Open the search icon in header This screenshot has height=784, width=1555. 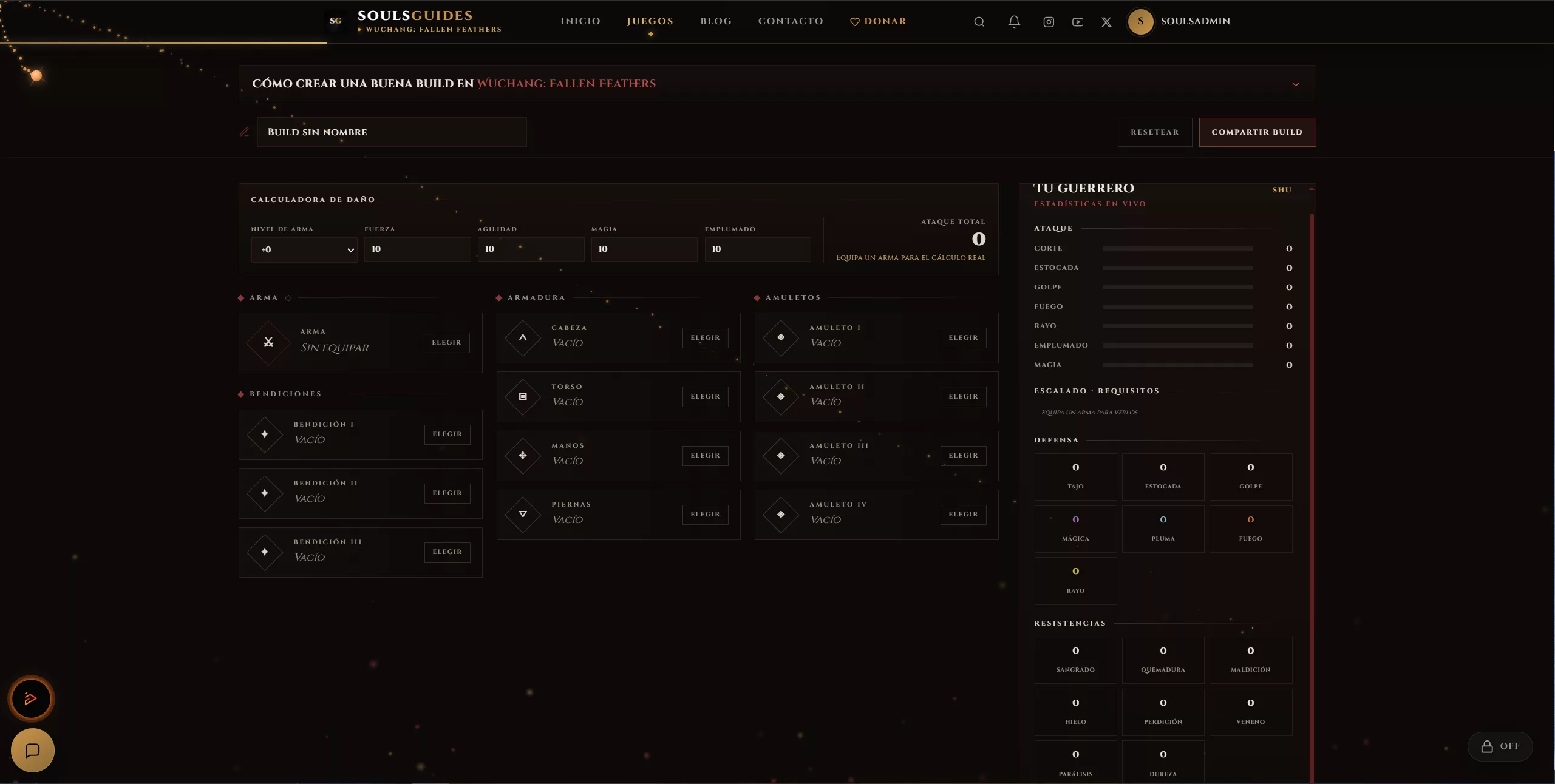979,22
